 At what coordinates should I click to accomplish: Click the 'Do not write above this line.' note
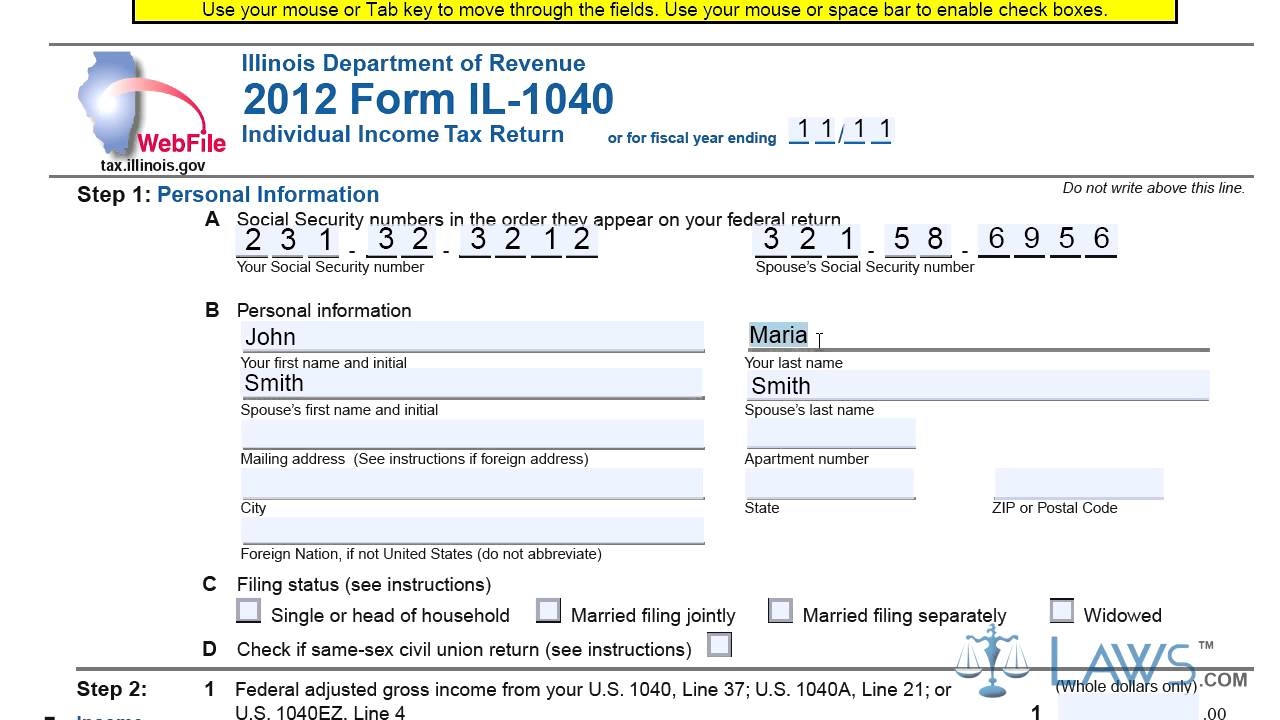pyautogui.click(x=1154, y=188)
